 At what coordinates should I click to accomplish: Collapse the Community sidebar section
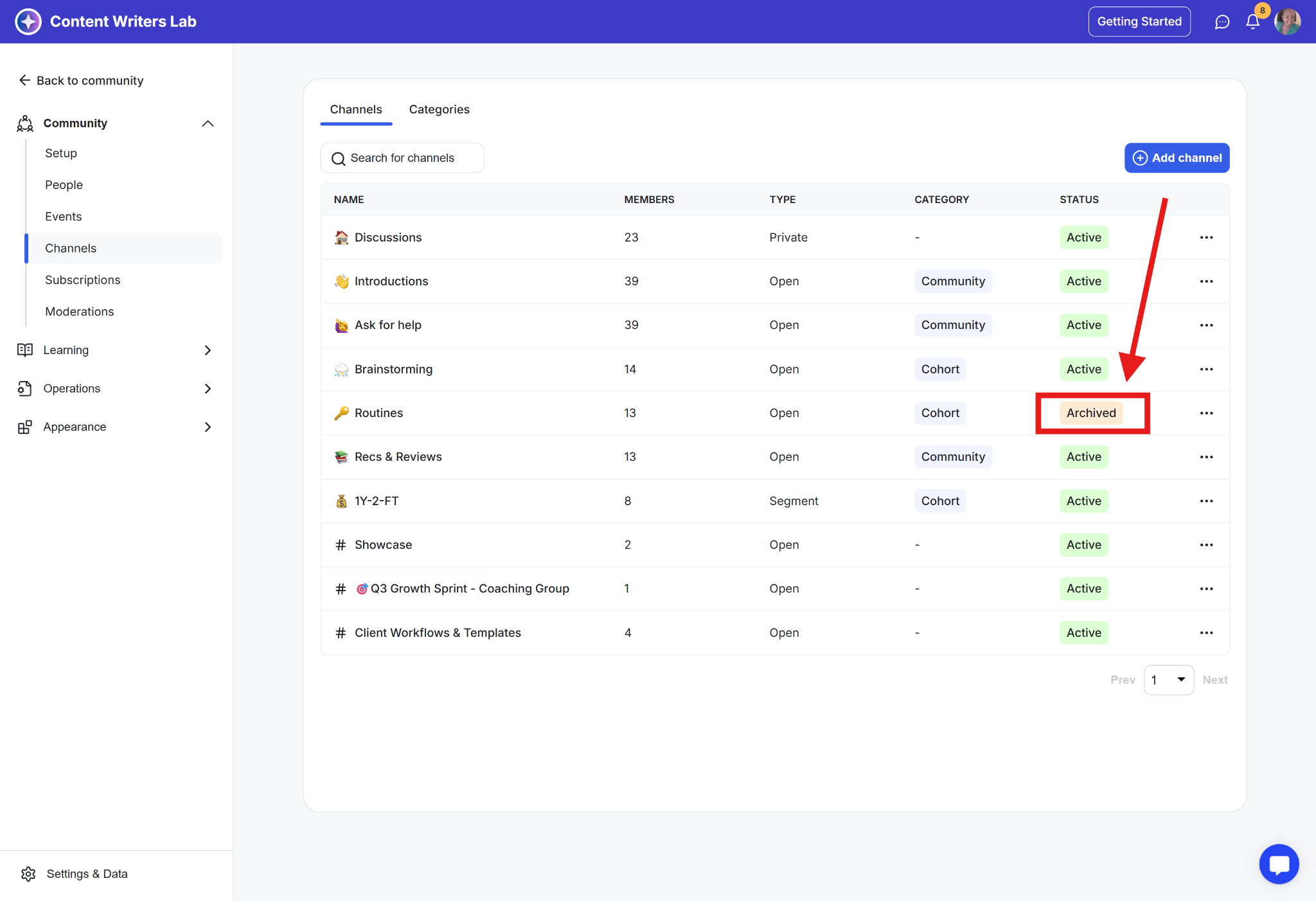208,123
